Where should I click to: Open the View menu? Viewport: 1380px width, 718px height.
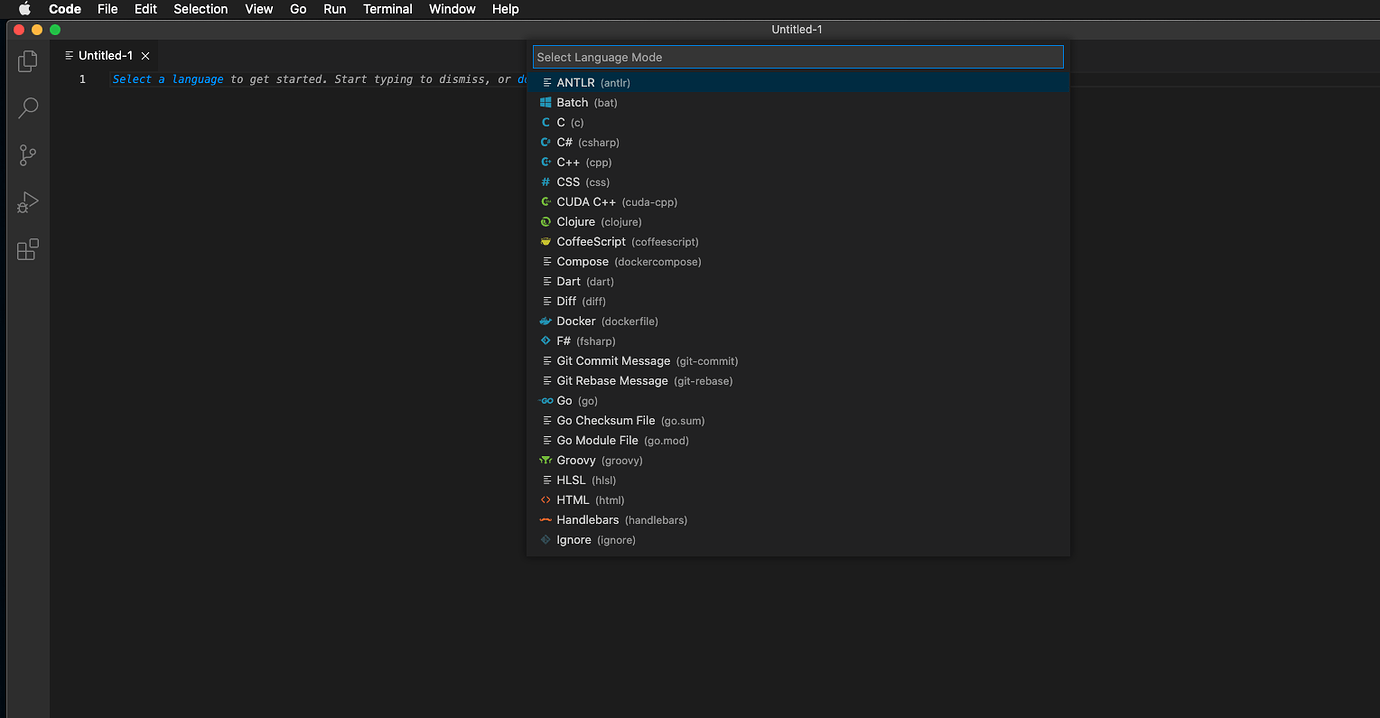(259, 9)
